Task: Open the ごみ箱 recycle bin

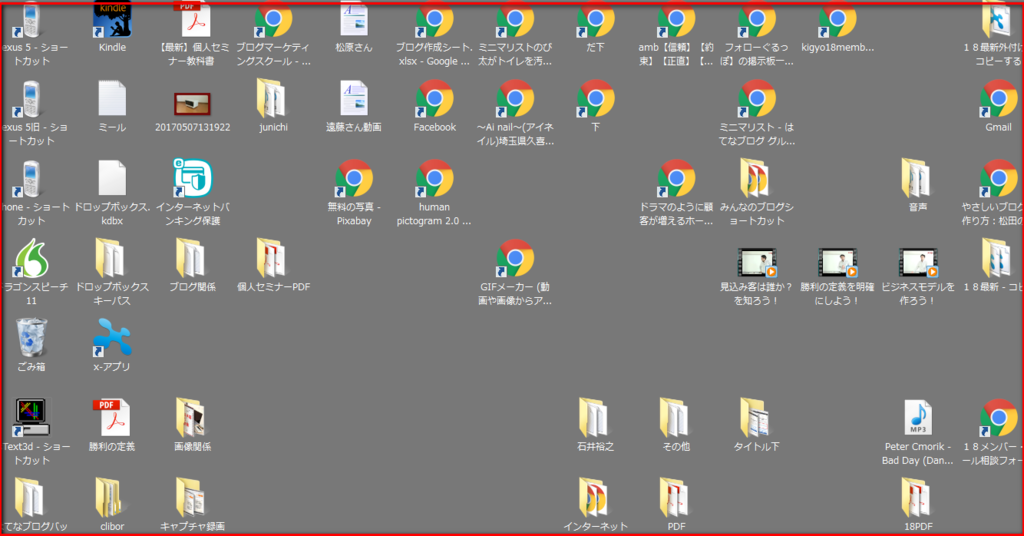Action: click(31, 338)
